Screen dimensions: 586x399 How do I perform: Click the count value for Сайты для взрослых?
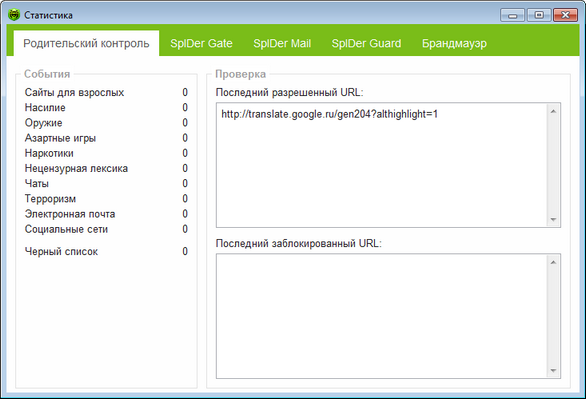coord(185,92)
